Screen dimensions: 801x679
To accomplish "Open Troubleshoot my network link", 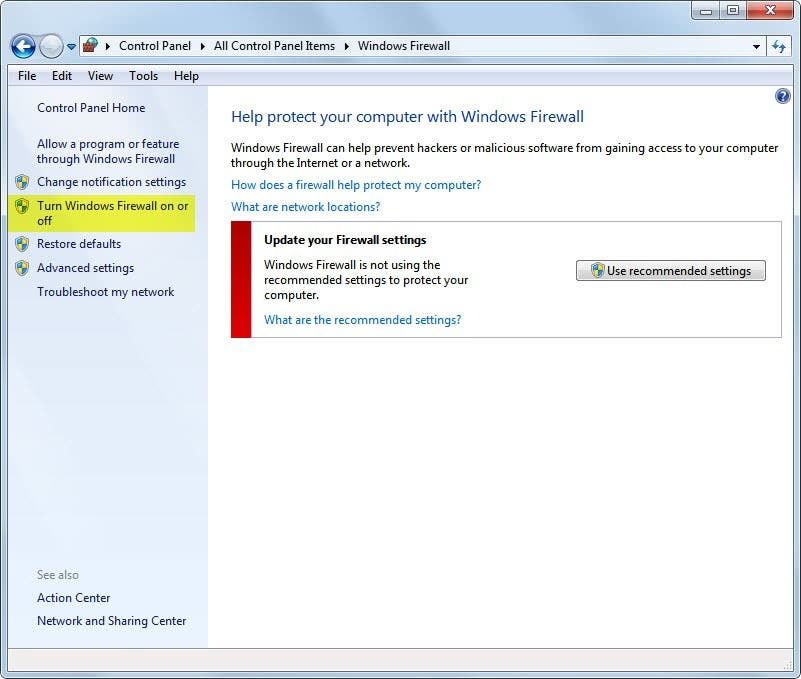I will pos(105,292).
